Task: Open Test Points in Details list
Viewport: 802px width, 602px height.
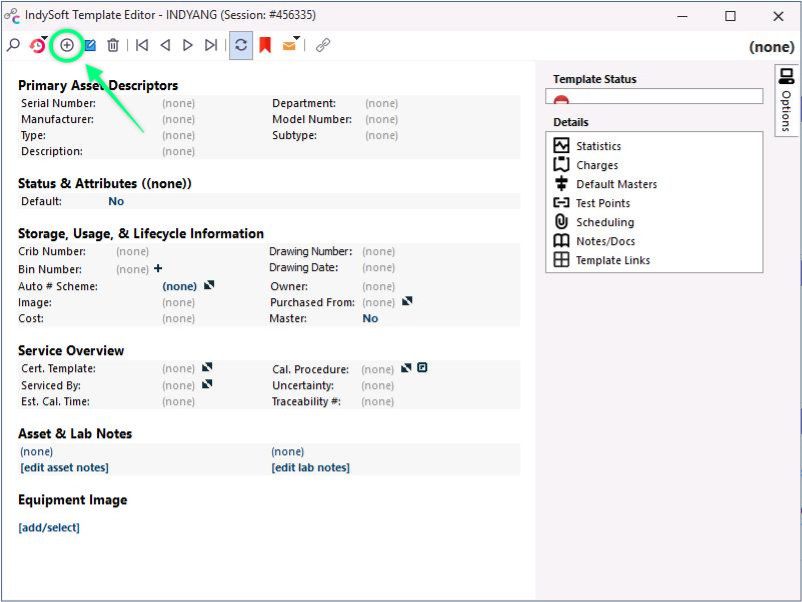Action: 602,203
